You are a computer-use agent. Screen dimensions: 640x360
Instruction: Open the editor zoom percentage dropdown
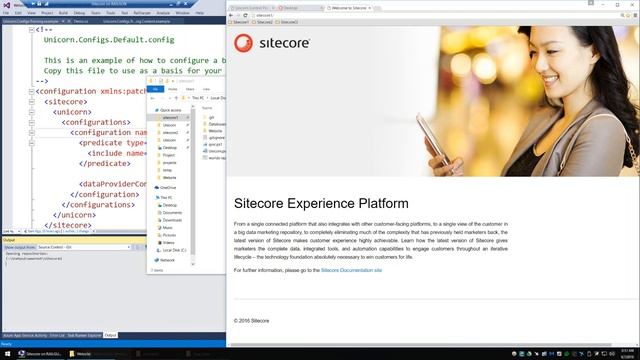click(12, 231)
